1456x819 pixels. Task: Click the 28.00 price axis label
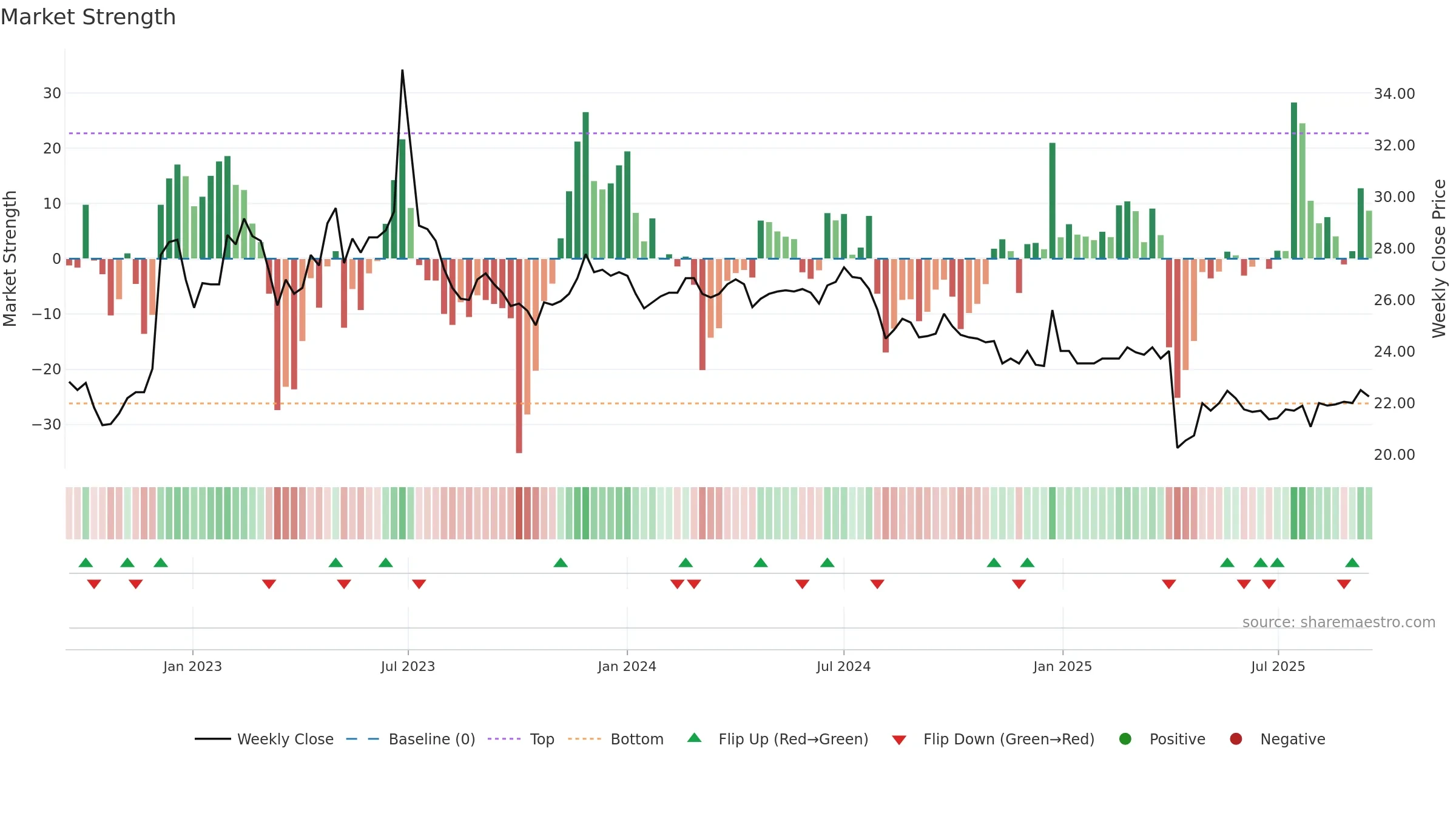tap(1394, 249)
